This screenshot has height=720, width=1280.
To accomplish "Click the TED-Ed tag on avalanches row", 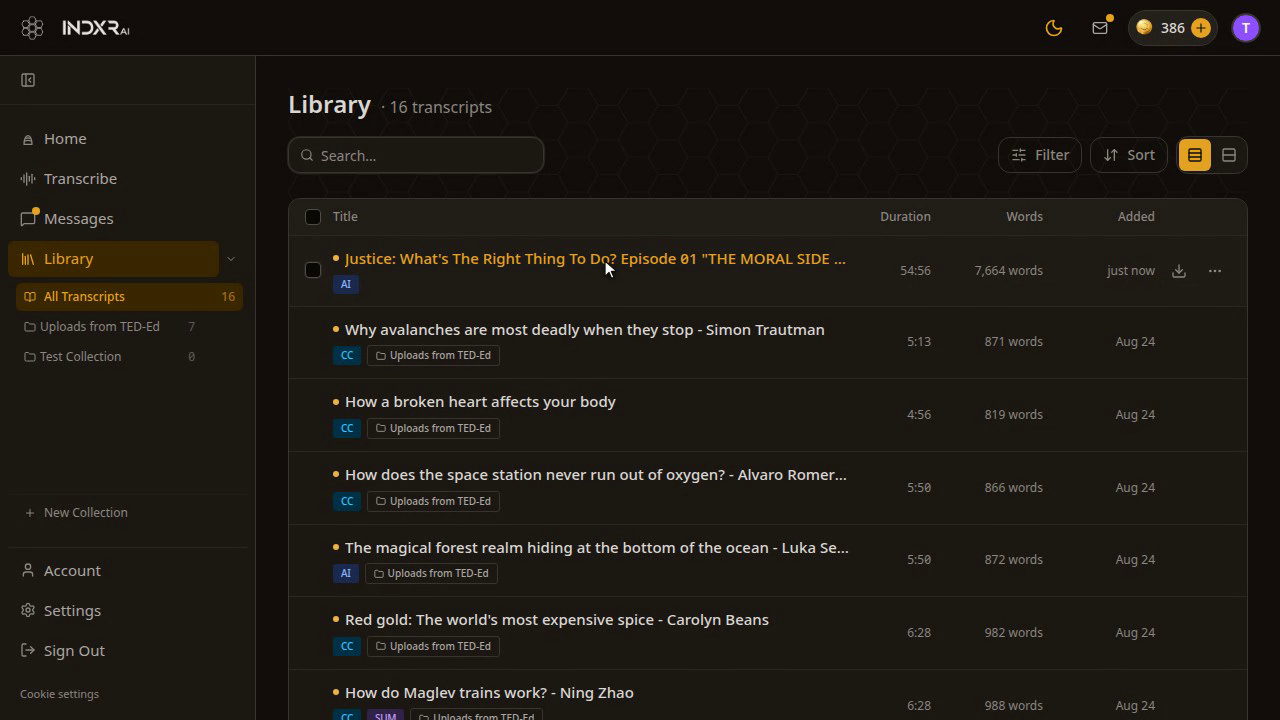I will click(x=433, y=355).
